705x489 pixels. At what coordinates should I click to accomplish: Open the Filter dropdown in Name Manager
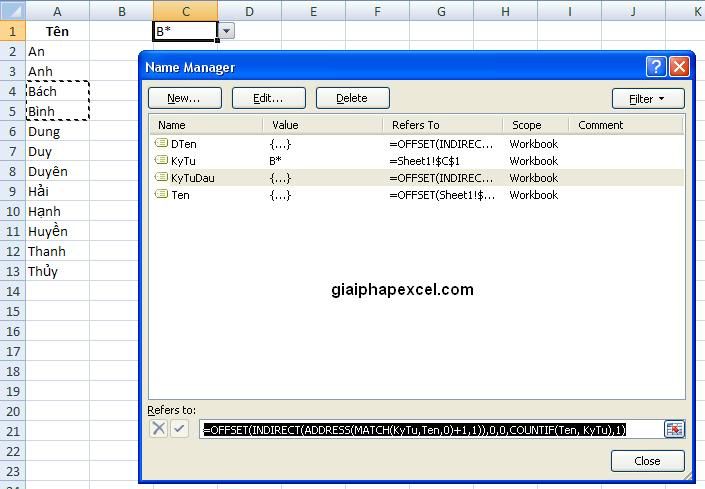point(648,99)
